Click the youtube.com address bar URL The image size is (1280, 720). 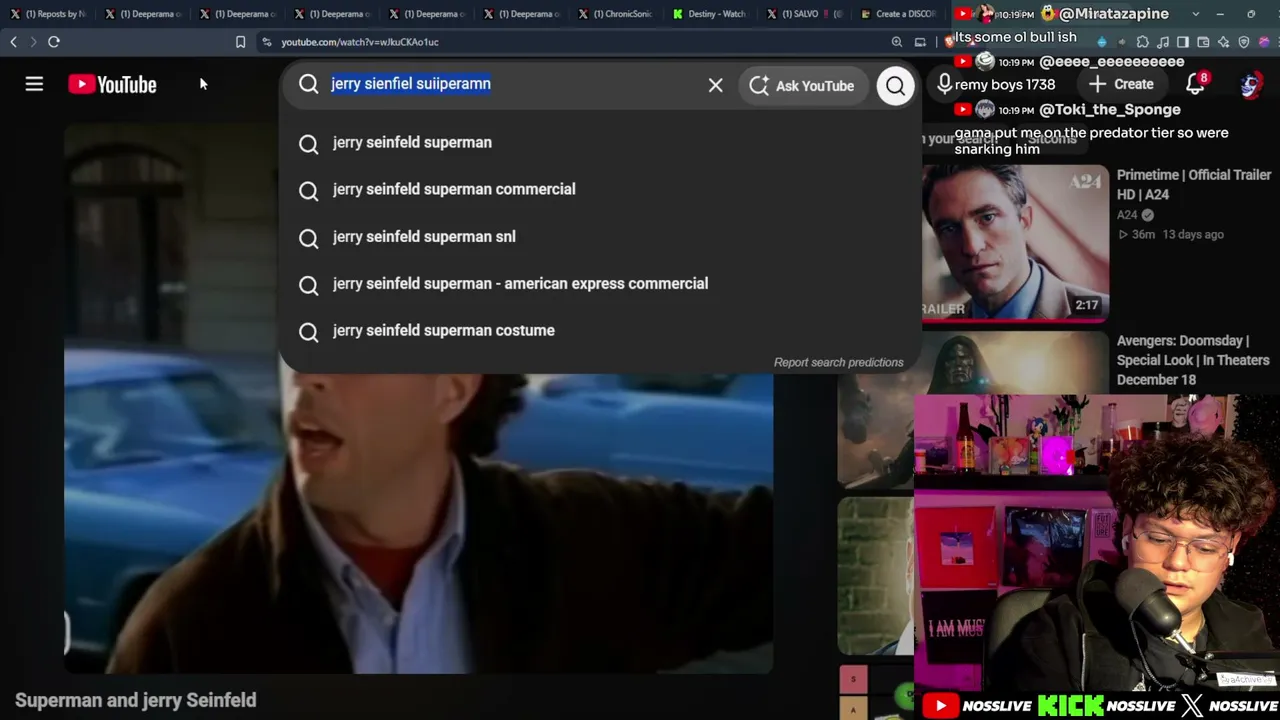tap(360, 42)
